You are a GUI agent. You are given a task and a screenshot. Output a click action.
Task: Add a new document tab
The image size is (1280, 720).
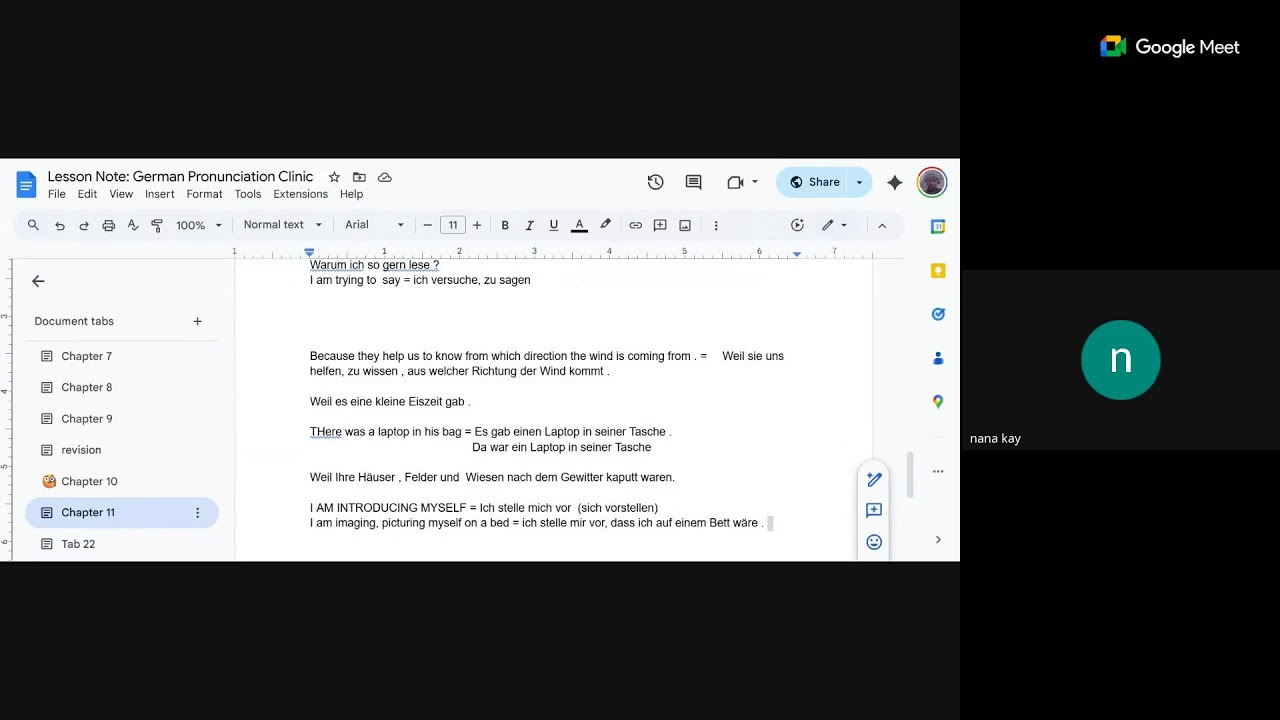click(197, 321)
